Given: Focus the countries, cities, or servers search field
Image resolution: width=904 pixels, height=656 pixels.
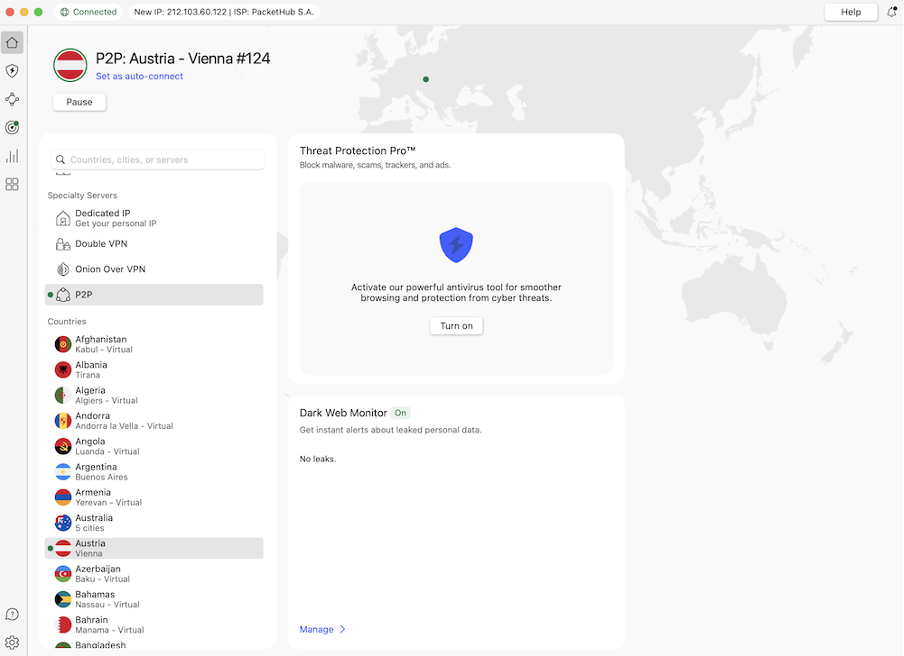Looking at the screenshot, I should pos(158,160).
